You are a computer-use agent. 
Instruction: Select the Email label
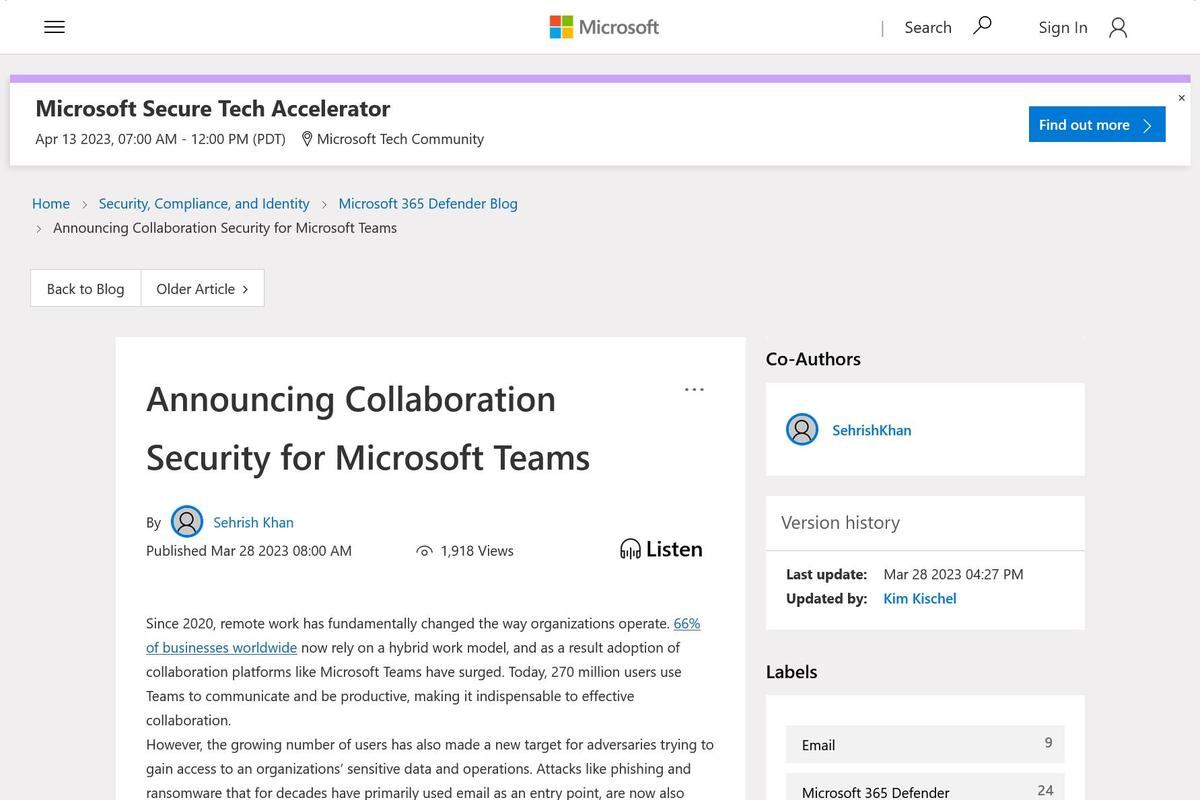pos(925,744)
